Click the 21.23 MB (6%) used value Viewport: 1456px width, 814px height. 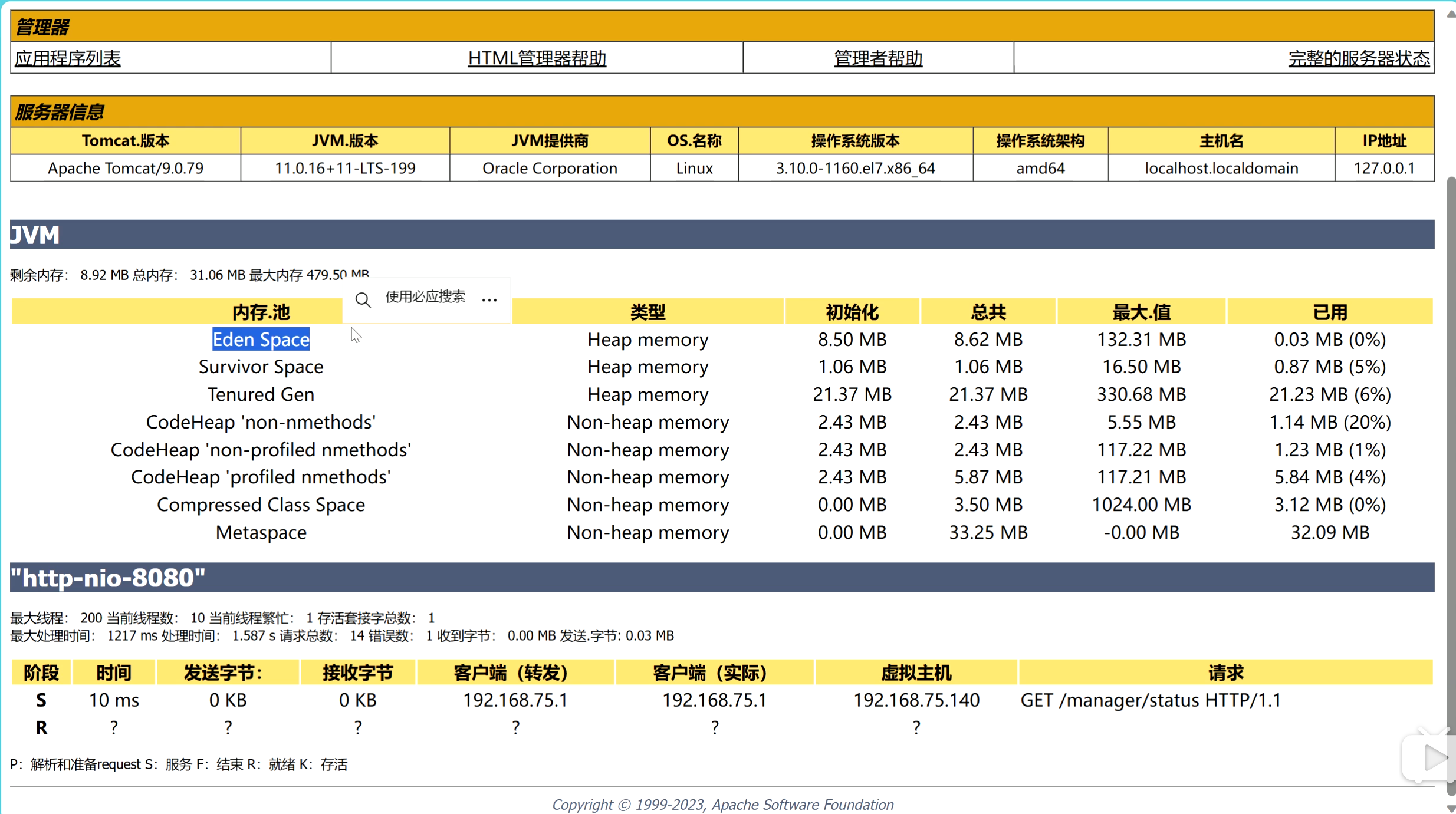(1330, 394)
